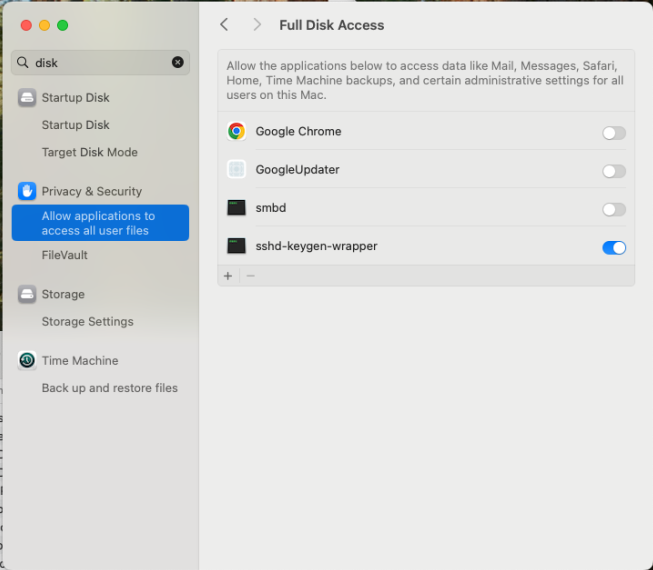Clear the search field text
This screenshot has height=570, width=653.
coord(178,62)
